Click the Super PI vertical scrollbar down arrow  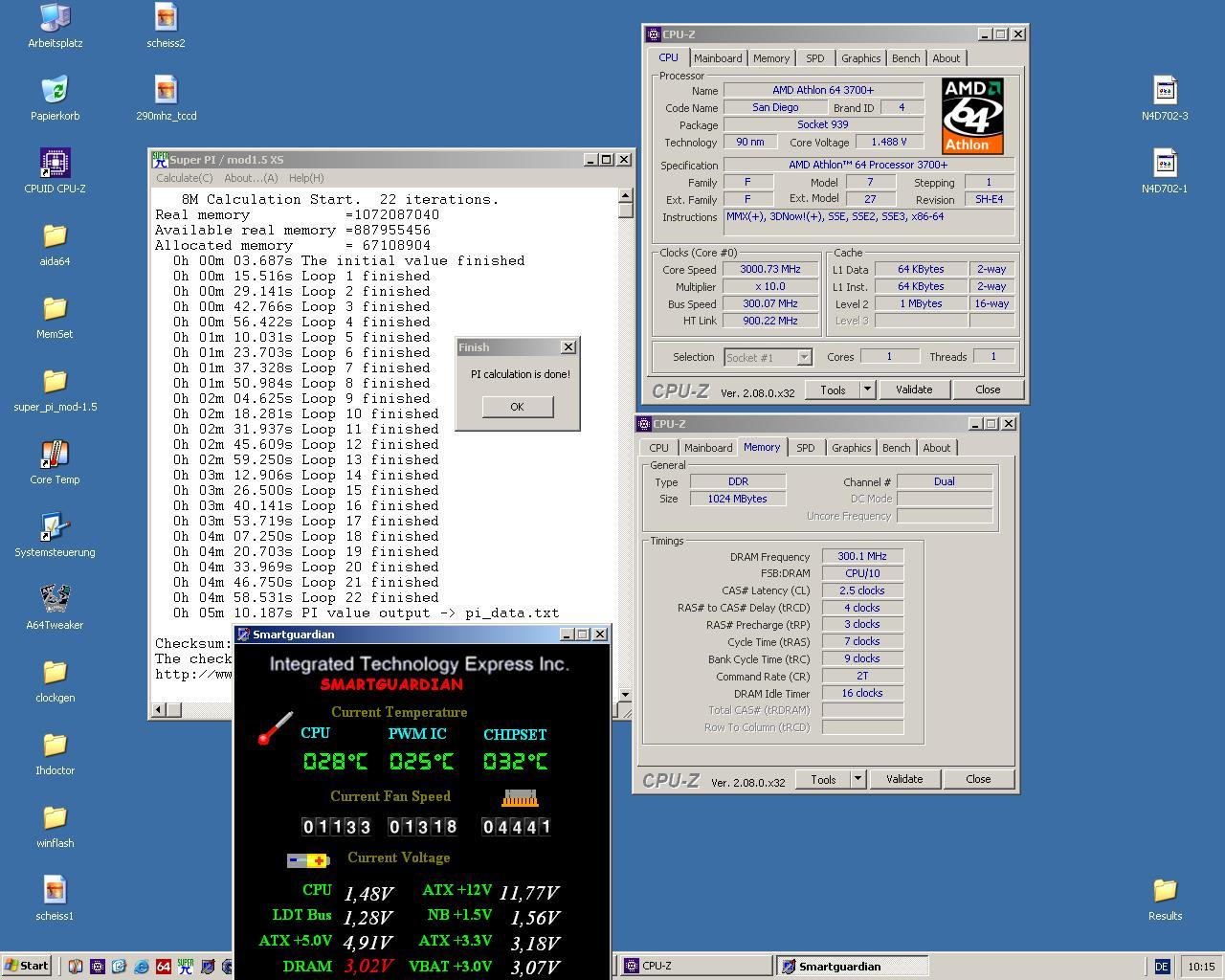(625, 695)
